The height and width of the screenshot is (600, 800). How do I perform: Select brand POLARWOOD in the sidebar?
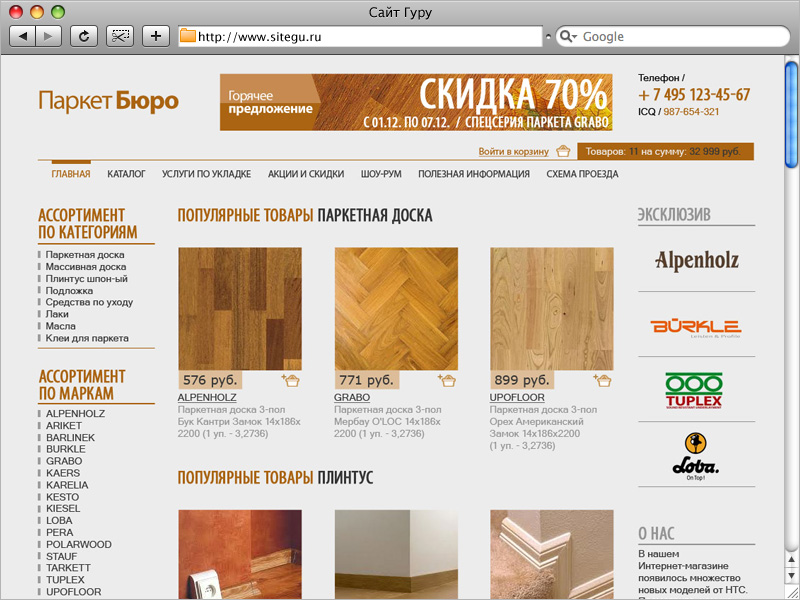click(x=79, y=544)
